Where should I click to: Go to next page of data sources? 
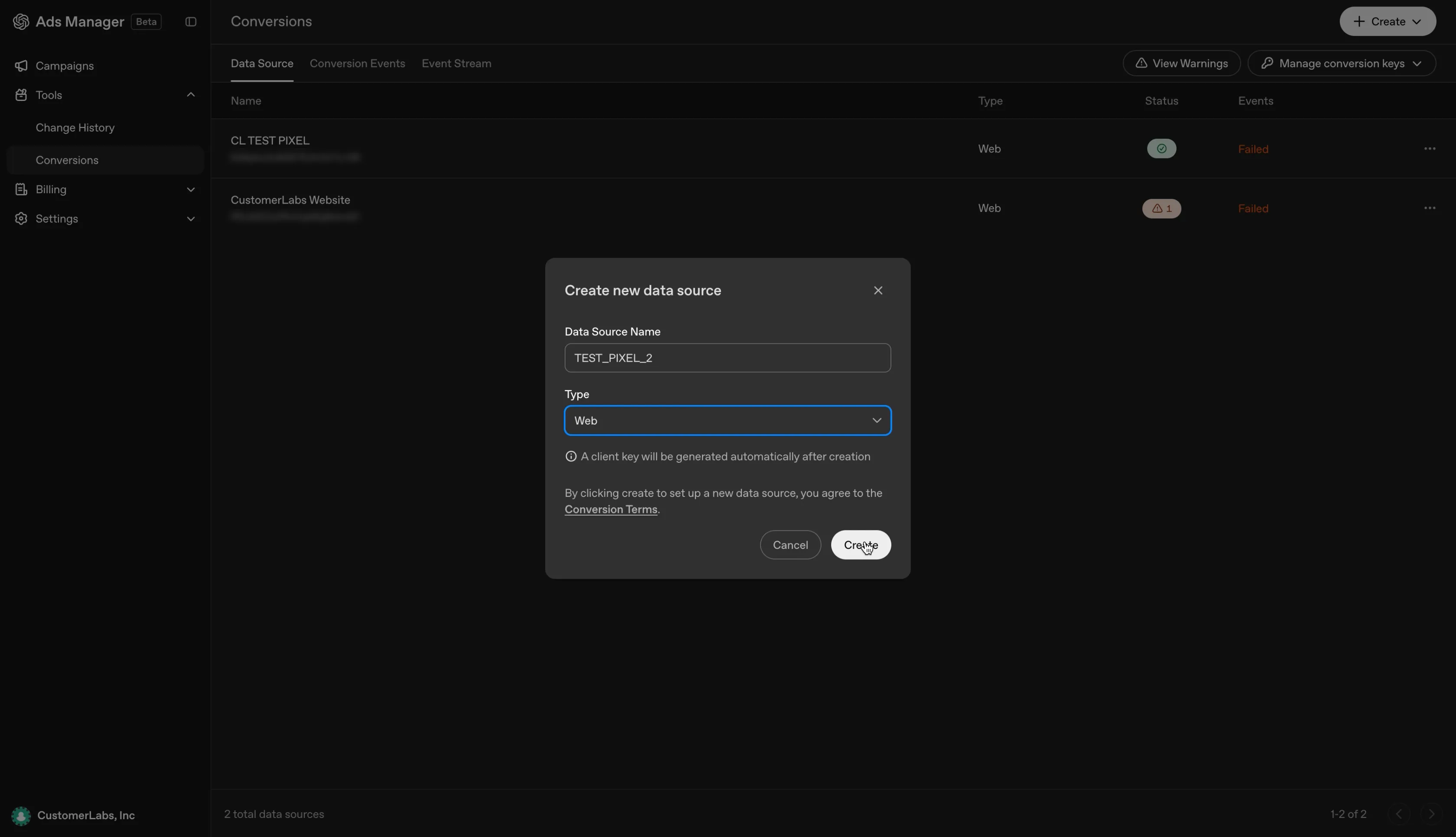click(1431, 814)
